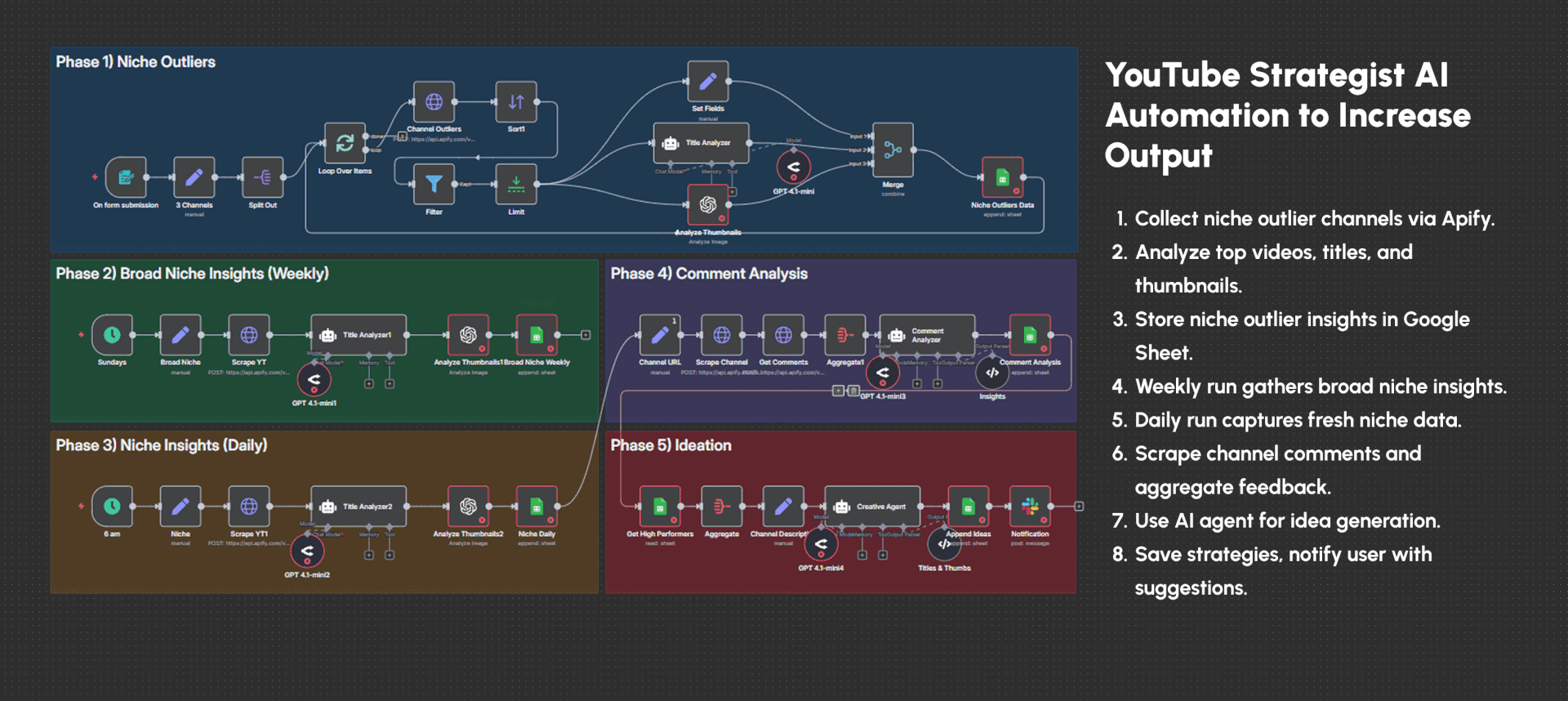Open the Insights output parser node
This screenshot has width=1568, height=701.
click(992, 373)
